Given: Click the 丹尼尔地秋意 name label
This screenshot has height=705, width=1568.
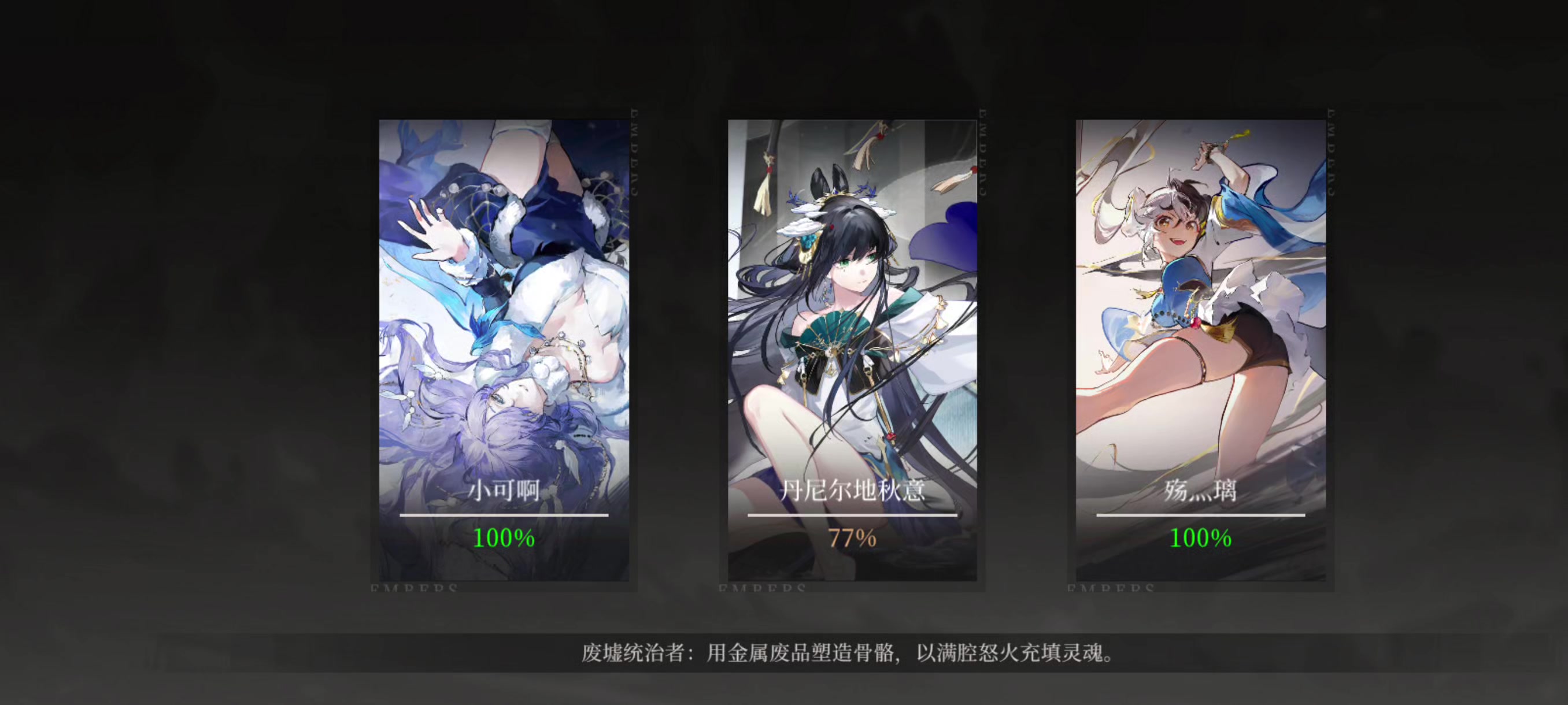Looking at the screenshot, I should pyautogui.click(x=852, y=490).
